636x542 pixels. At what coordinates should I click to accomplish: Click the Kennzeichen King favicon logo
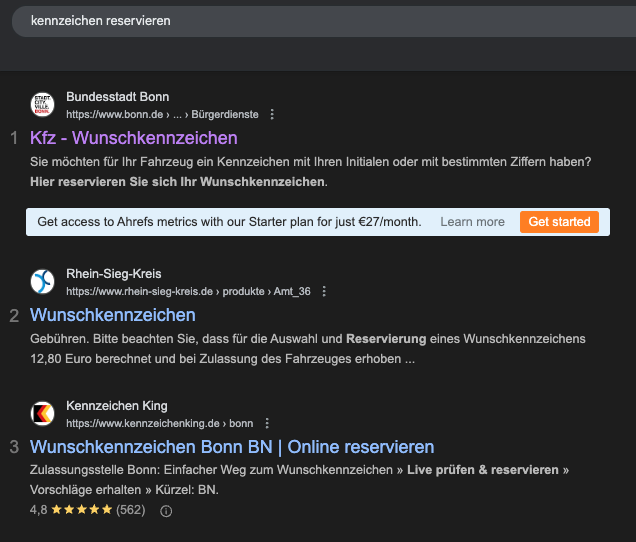click(43, 414)
